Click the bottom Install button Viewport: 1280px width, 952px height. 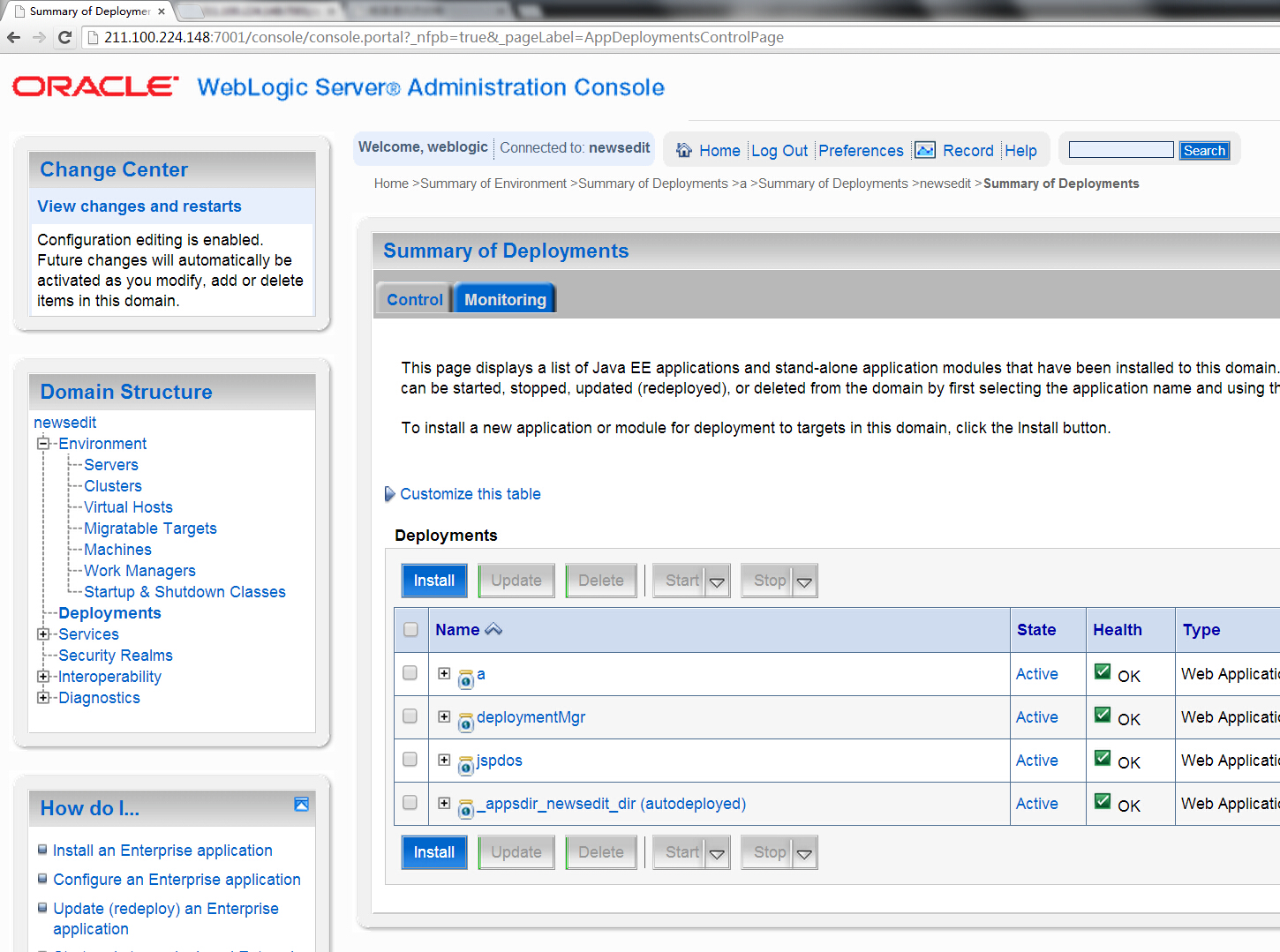[434, 852]
